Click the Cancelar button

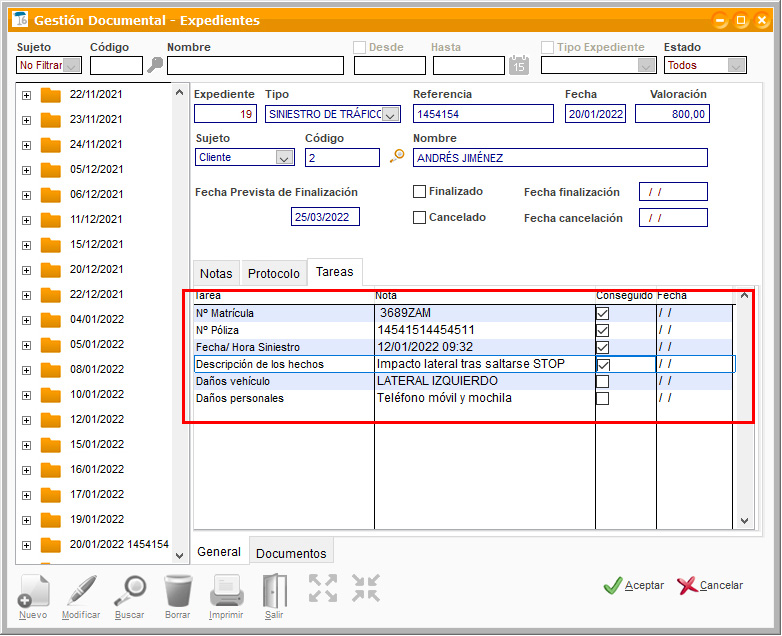coord(710,586)
